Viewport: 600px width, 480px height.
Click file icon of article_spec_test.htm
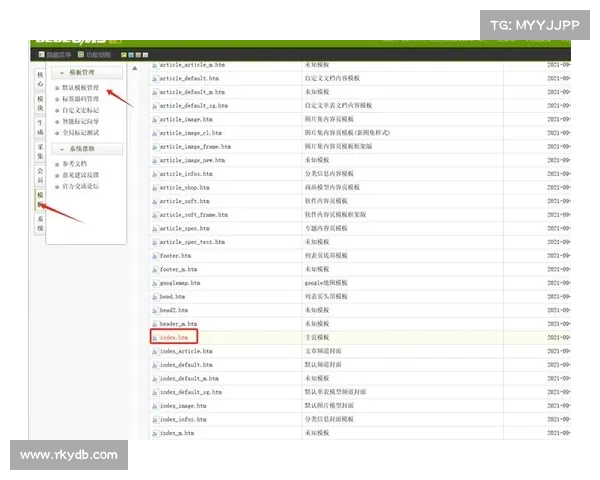[x=155, y=243]
